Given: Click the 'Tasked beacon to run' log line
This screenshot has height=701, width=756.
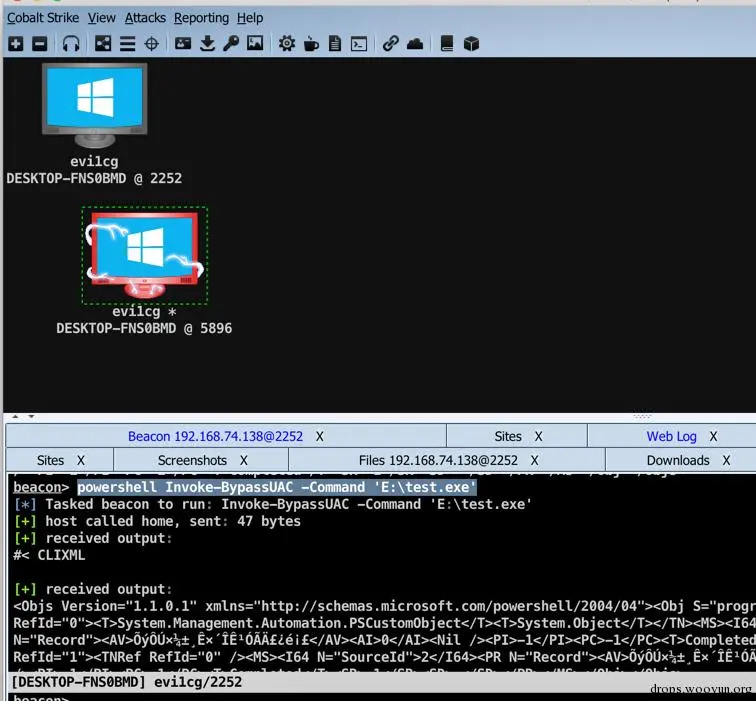Looking at the screenshot, I should point(273,504).
